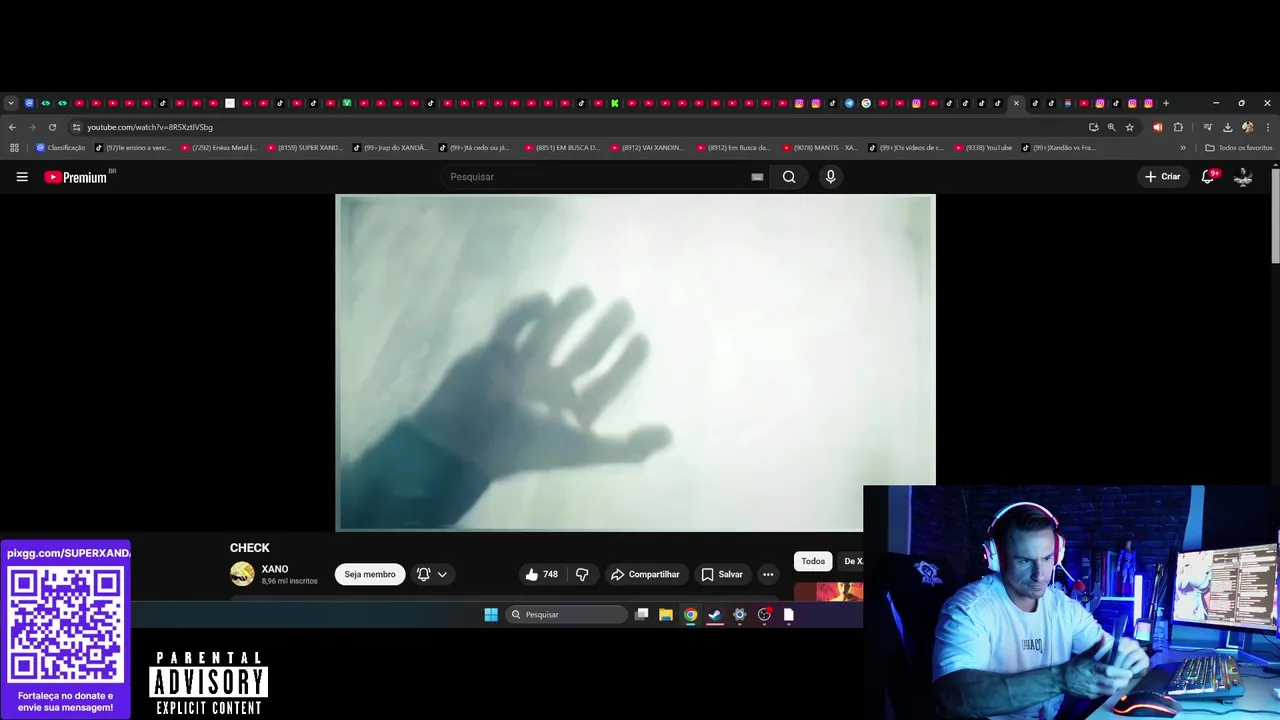The width and height of the screenshot is (1280, 720).
Task: Open the on-screen keyboard icon in search box
Action: point(757,177)
